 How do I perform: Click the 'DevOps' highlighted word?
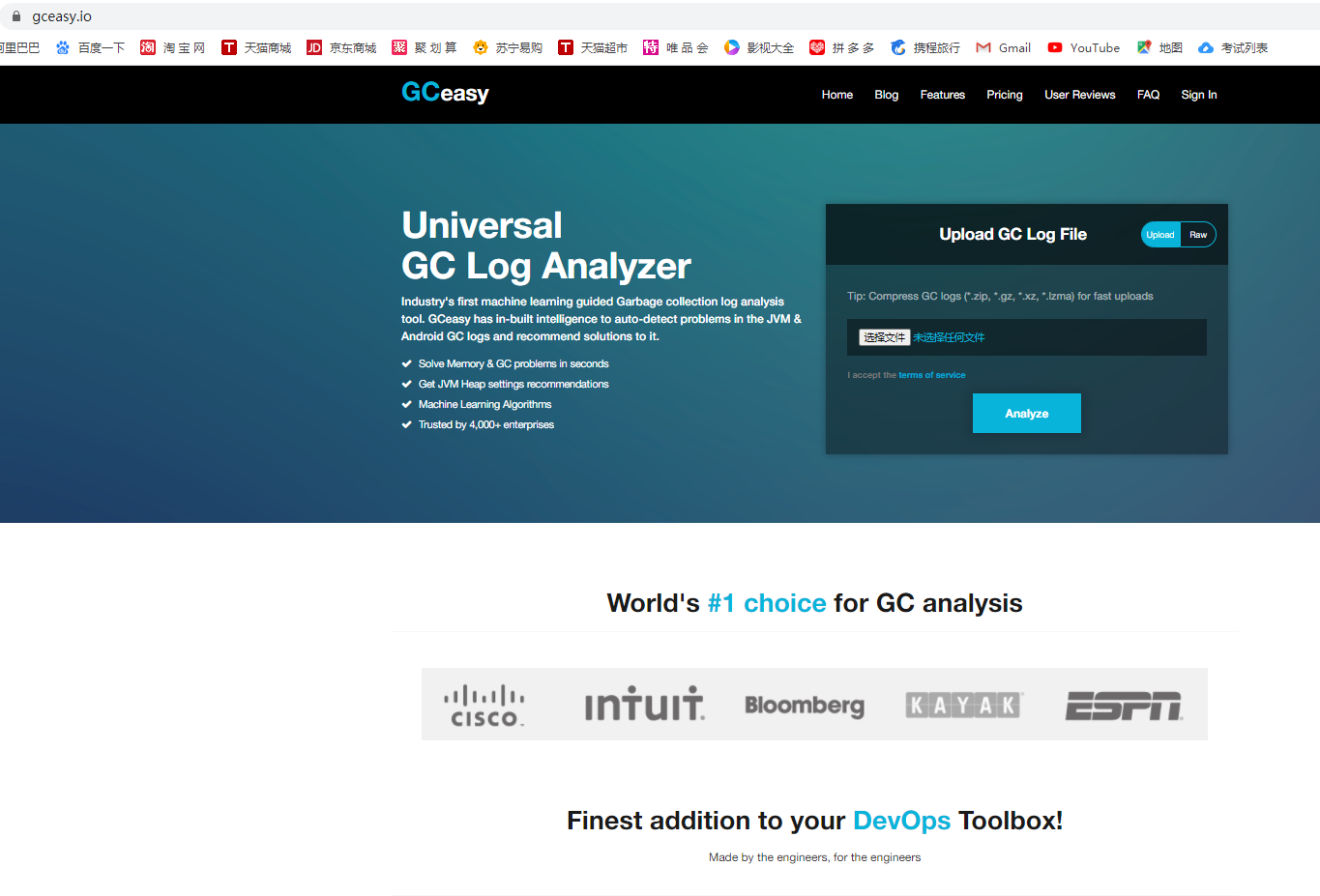(901, 821)
